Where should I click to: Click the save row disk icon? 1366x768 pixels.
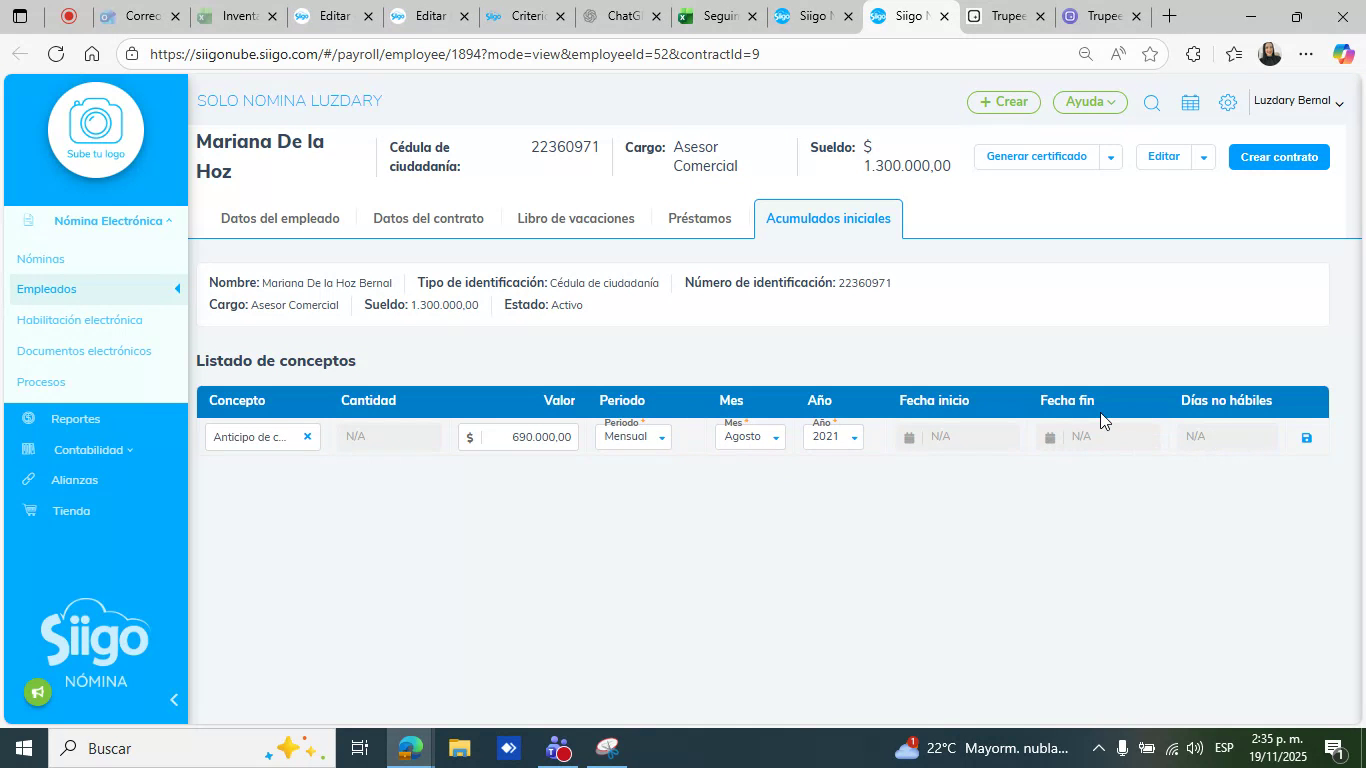point(1306,437)
